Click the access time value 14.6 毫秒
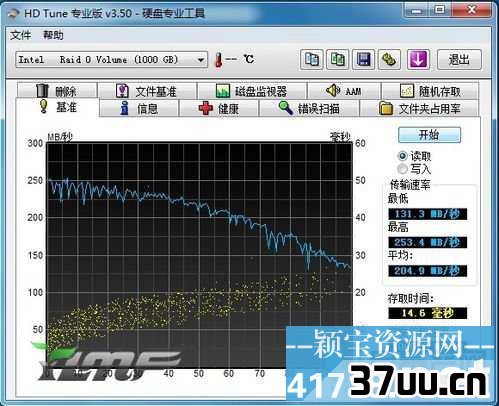Viewport: 499px width, 406px height. click(x=427, y=313)
